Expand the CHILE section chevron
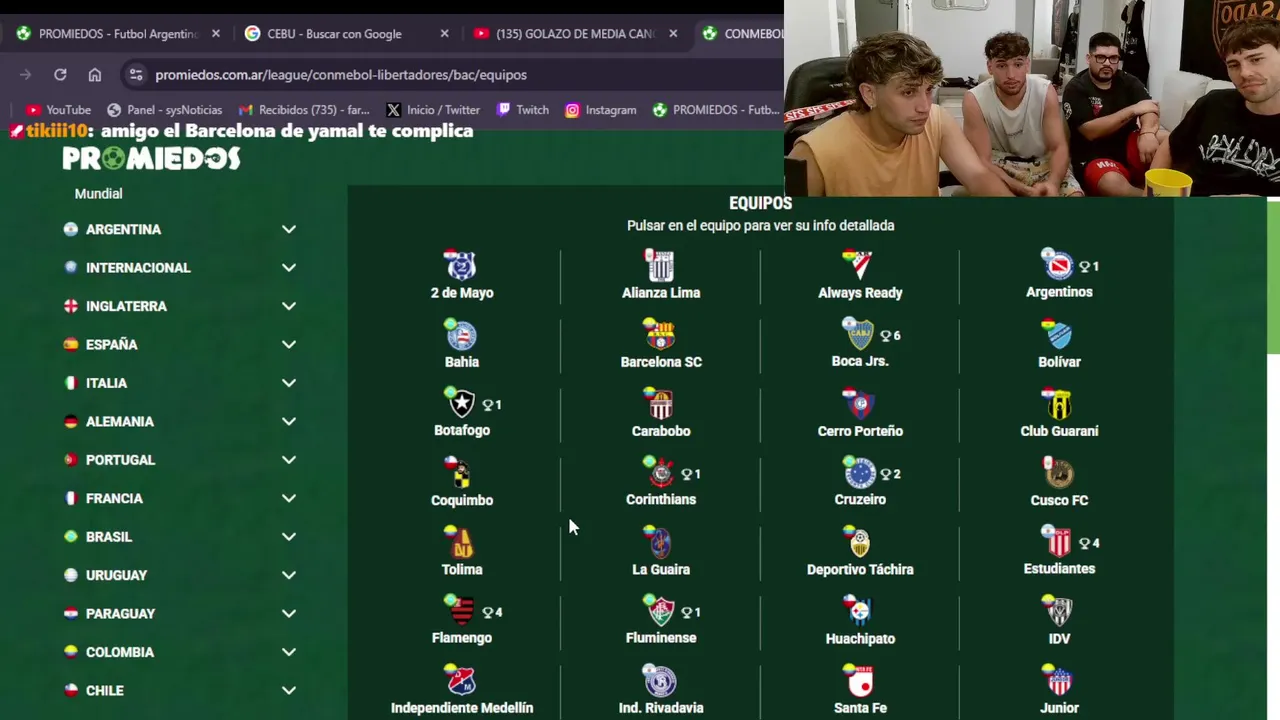The image size is (1280, 720). 289,690
